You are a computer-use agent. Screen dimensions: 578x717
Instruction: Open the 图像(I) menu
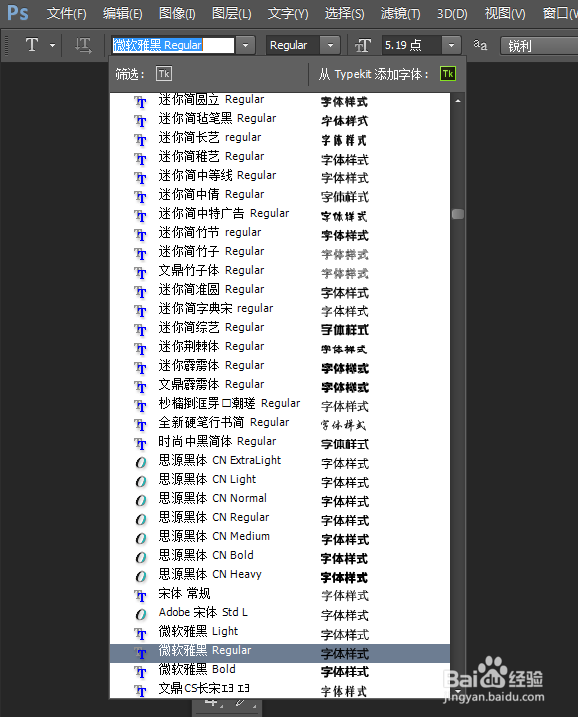177,13
